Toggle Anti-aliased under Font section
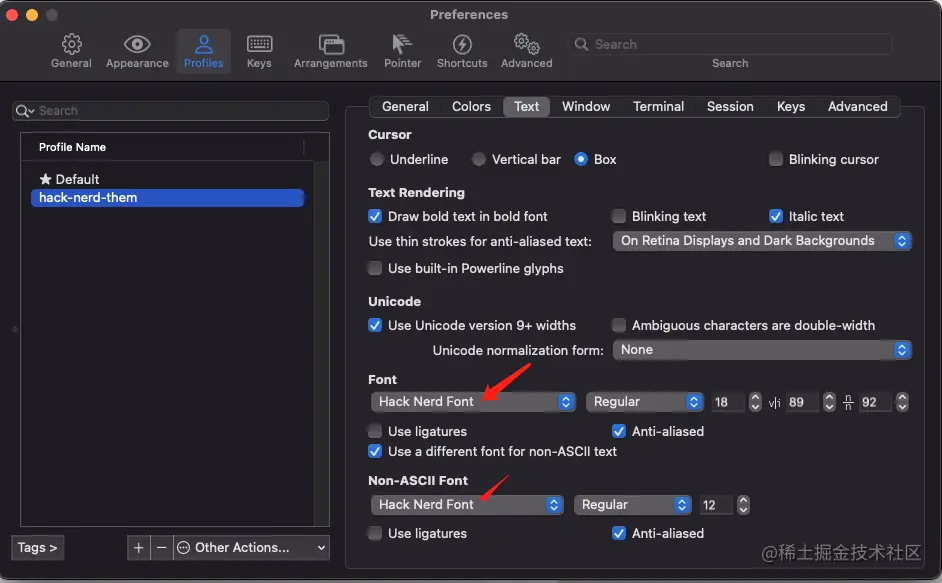This screenshot has width=942, height=583. click(618, 431)
